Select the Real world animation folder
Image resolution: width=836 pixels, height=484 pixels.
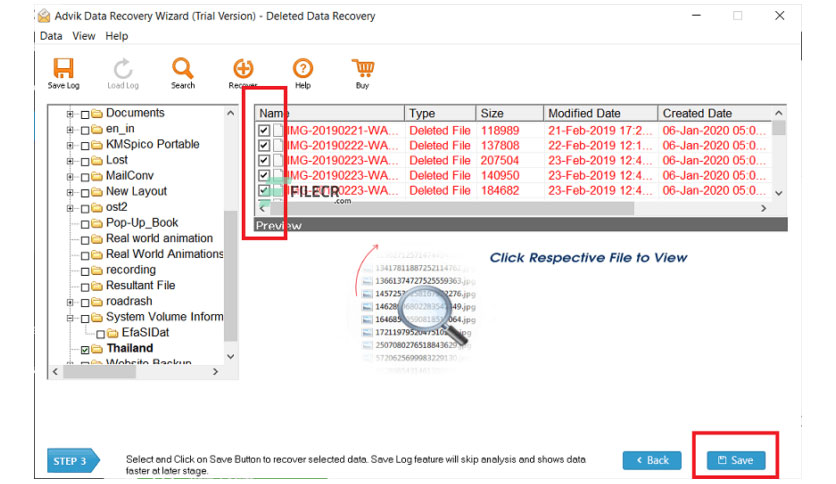click(x=159, y=238)
